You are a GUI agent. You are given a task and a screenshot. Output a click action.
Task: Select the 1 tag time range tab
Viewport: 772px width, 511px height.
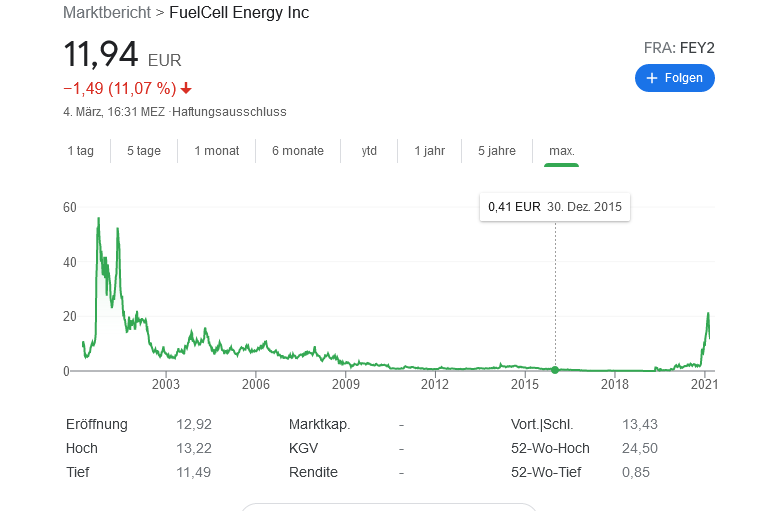81,151
